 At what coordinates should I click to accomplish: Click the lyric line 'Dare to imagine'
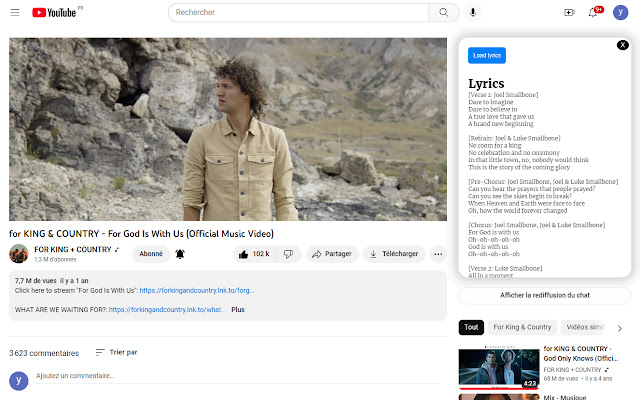click(491, 102)
